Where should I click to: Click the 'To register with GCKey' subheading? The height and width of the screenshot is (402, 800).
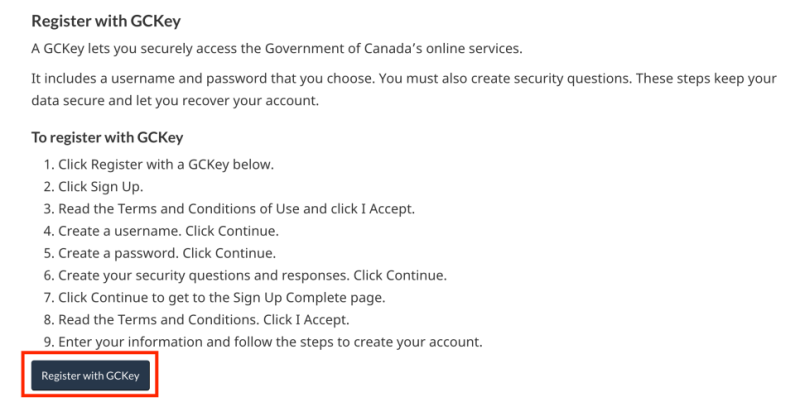click(x=107, y=137)
